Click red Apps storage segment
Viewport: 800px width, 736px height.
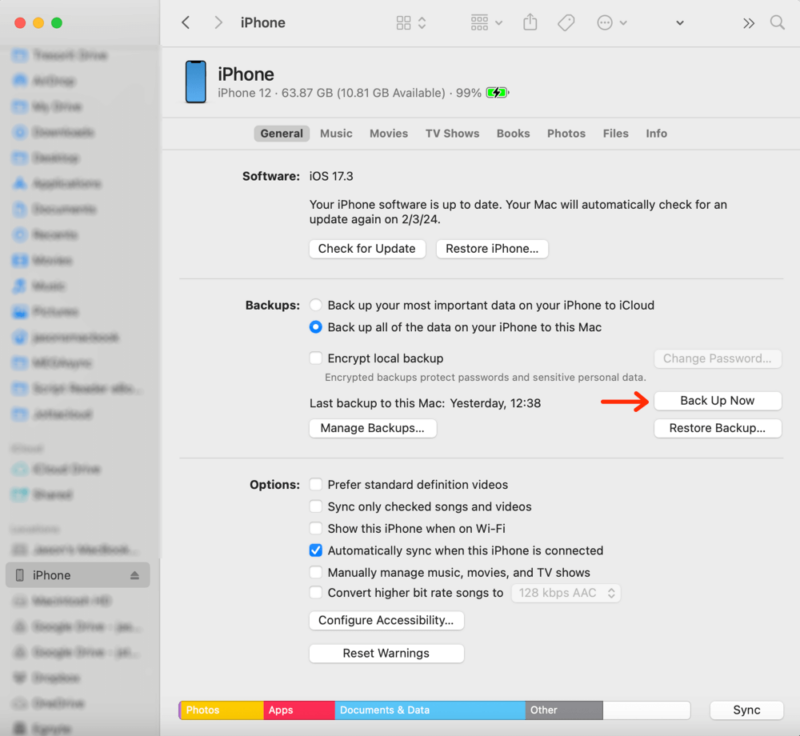[x=299, y=710]
